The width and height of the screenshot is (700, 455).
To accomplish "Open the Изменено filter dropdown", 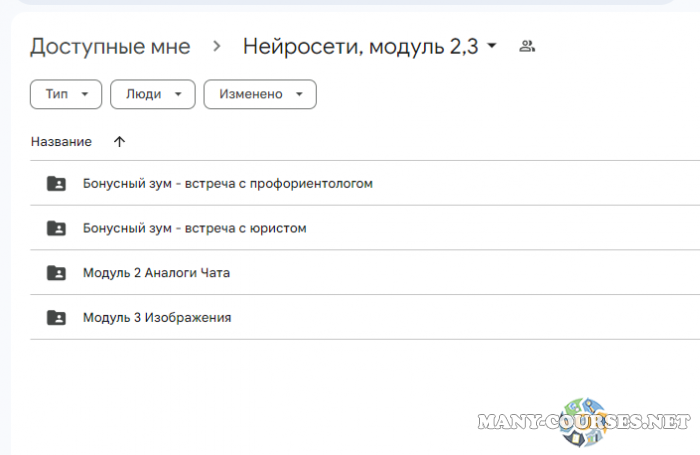I will (260, 94).
